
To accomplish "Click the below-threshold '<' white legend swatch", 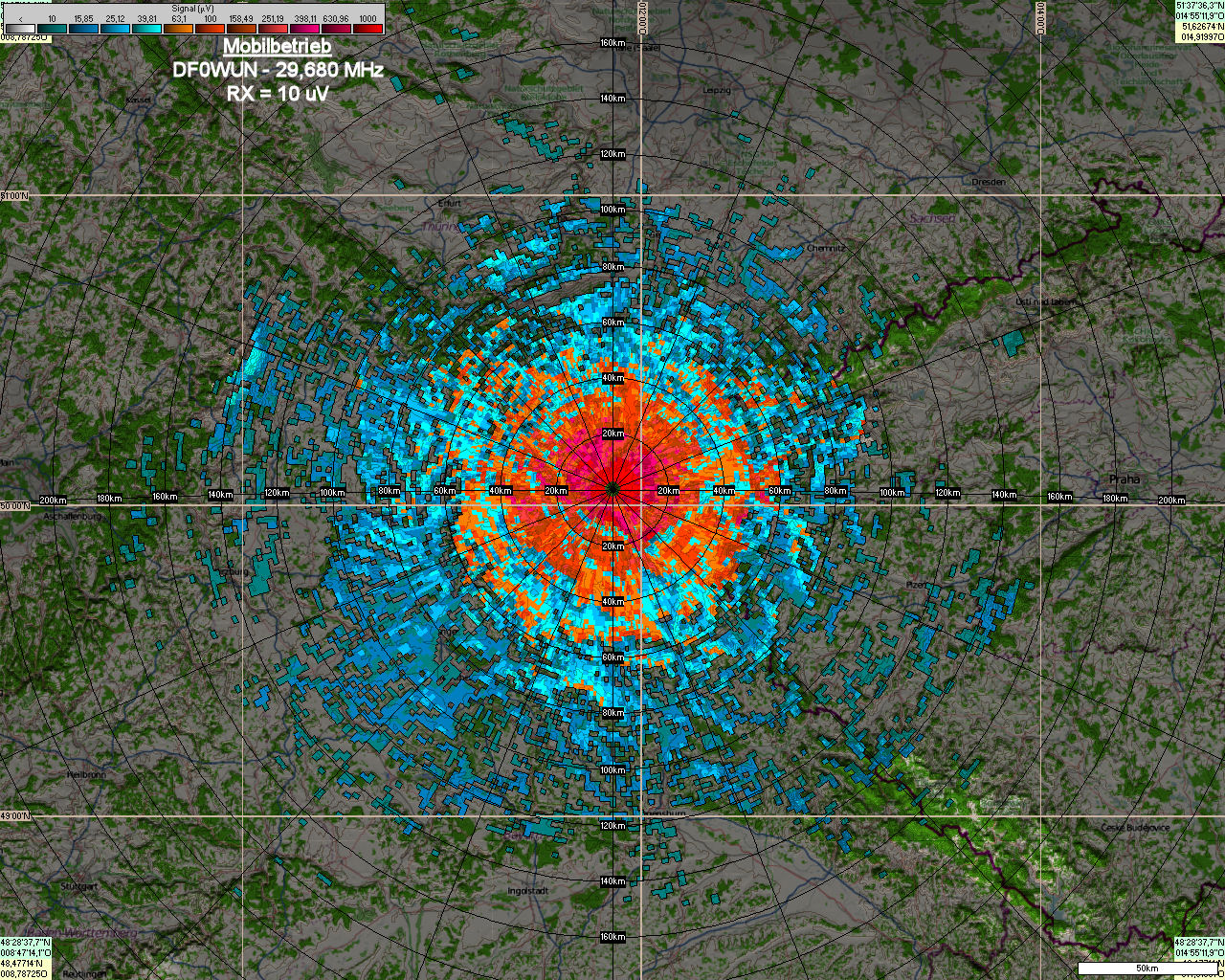I will [20, 29].
